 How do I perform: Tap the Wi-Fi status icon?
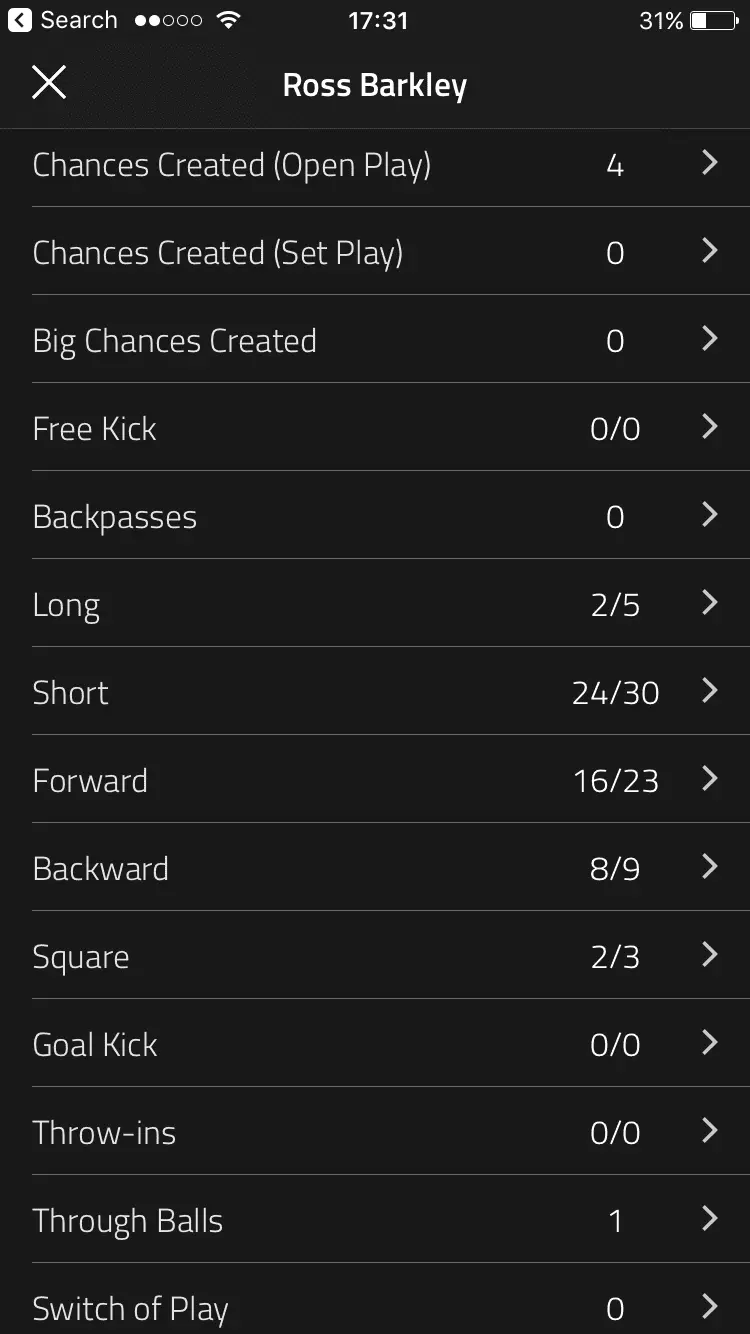click(228, 20)
